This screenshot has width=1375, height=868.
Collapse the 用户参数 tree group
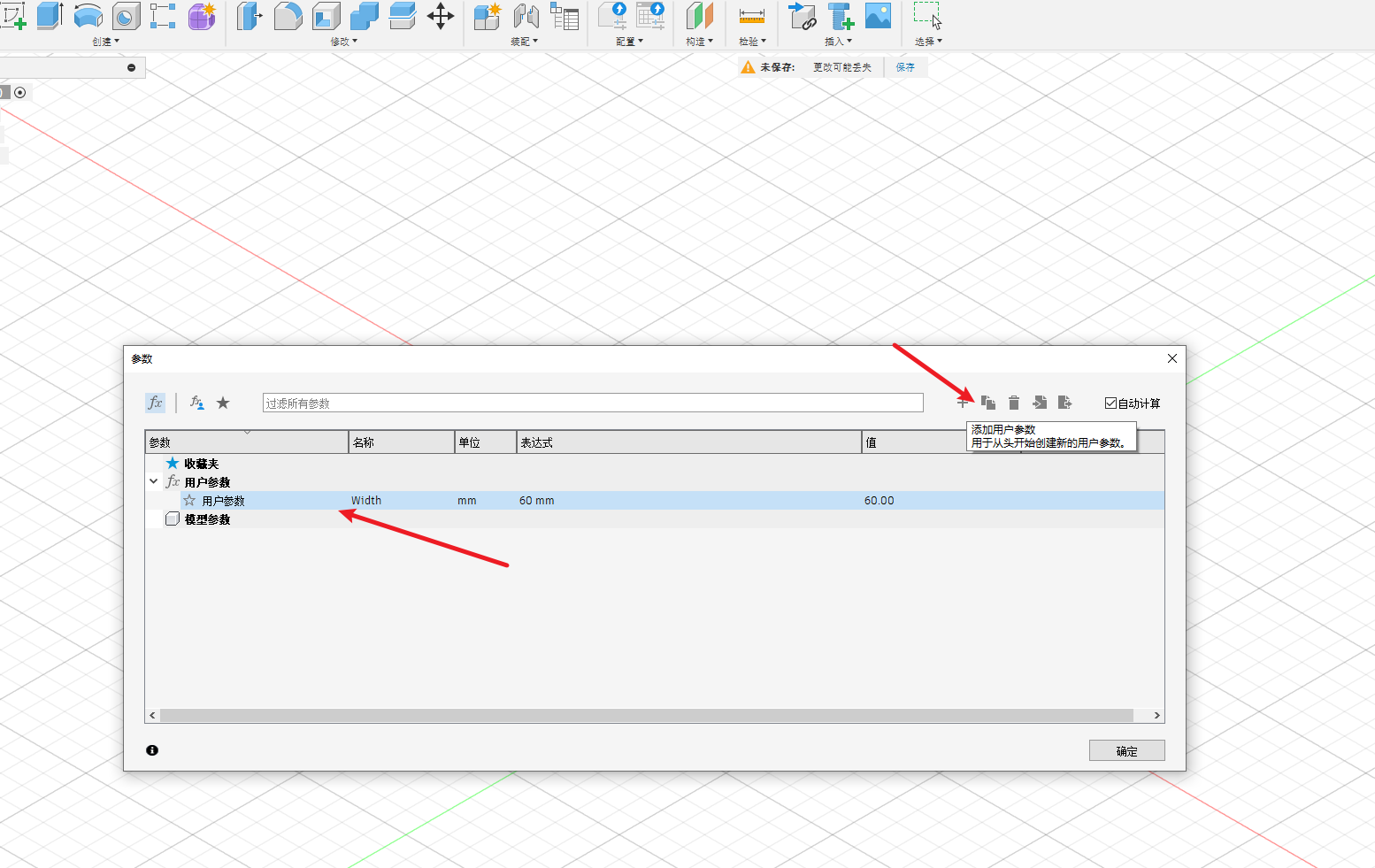pyautogui.click(x=154, y=482)
